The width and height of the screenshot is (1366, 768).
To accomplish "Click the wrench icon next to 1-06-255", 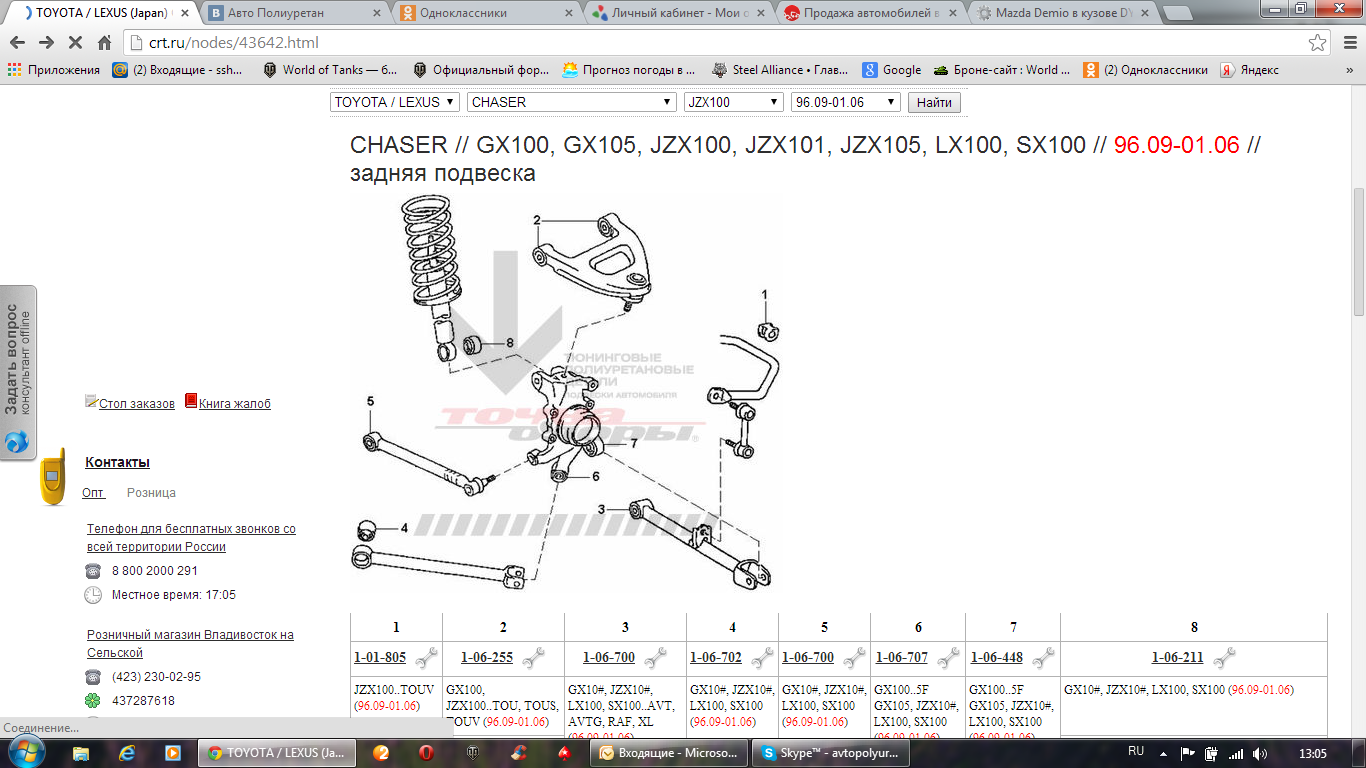I will click(x=532, y=657).
